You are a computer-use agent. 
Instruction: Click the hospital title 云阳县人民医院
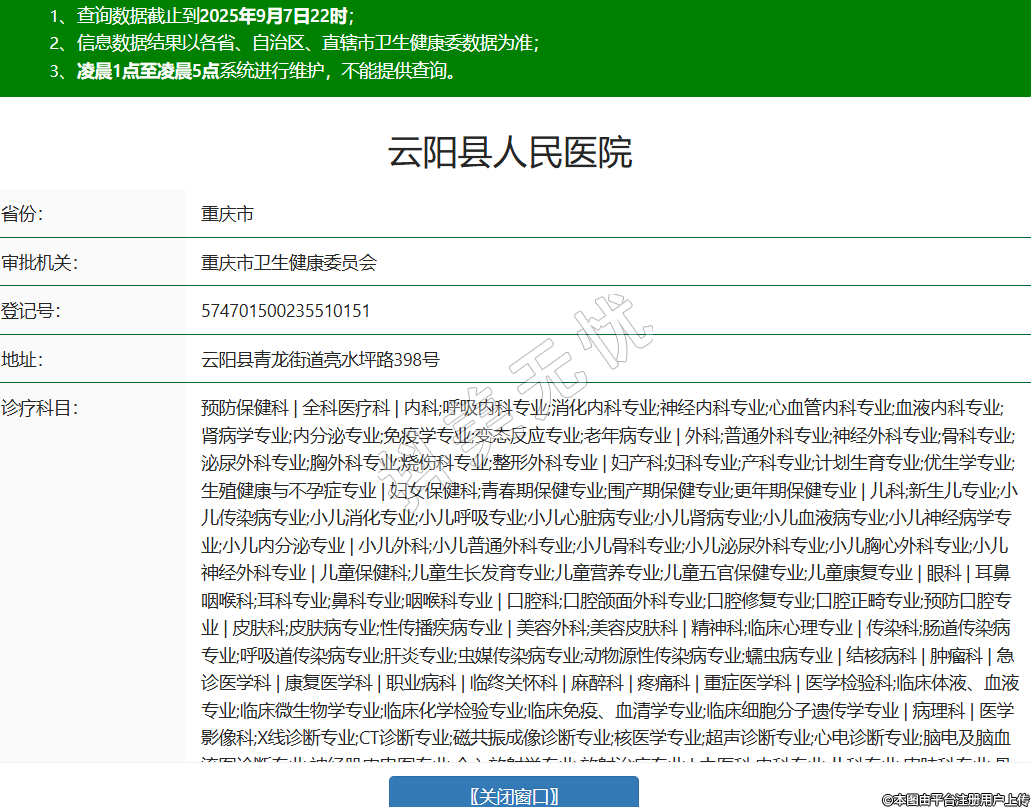pos(510,153)
